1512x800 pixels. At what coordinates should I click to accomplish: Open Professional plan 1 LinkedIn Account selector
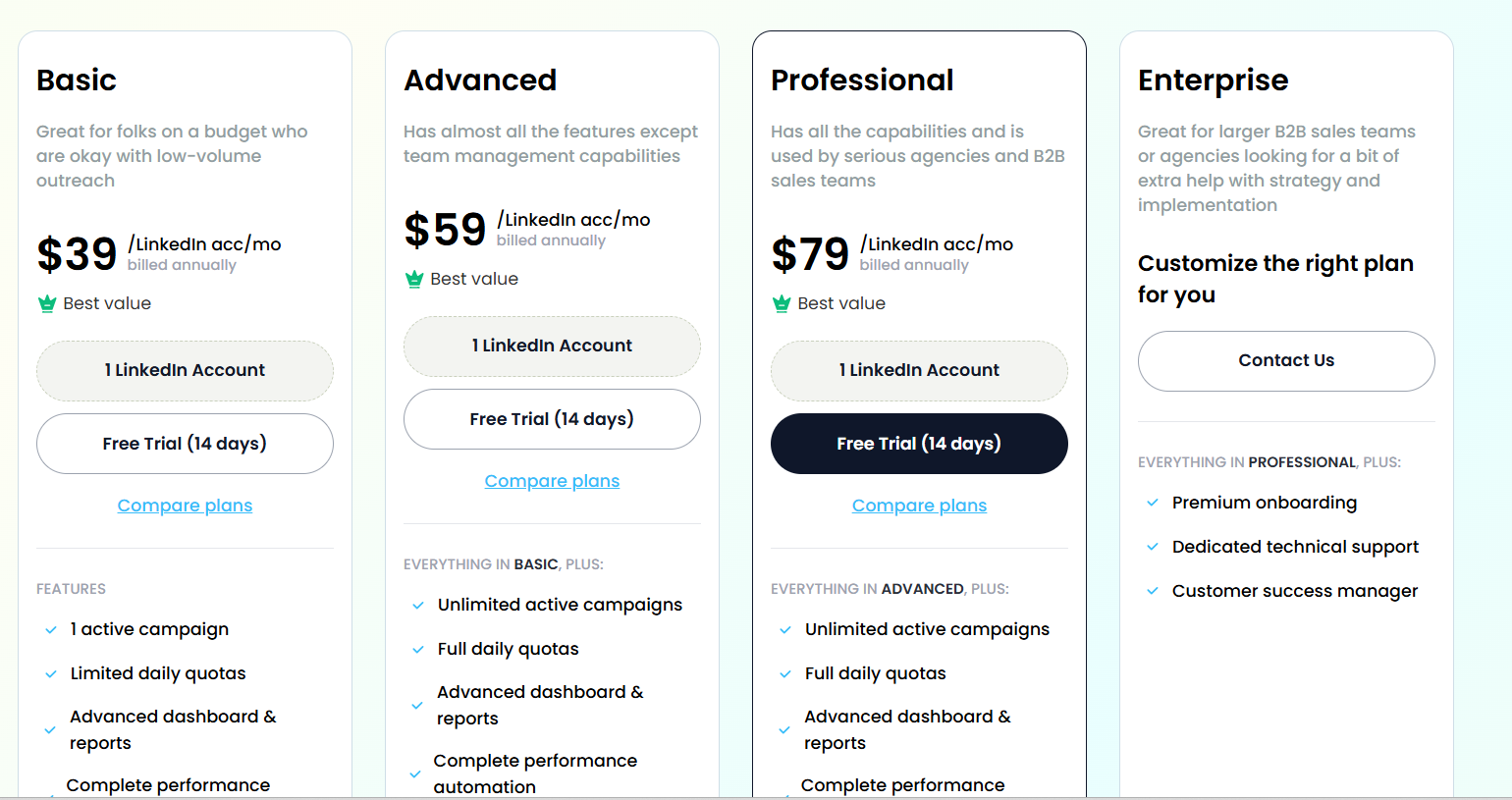point(919,370)
